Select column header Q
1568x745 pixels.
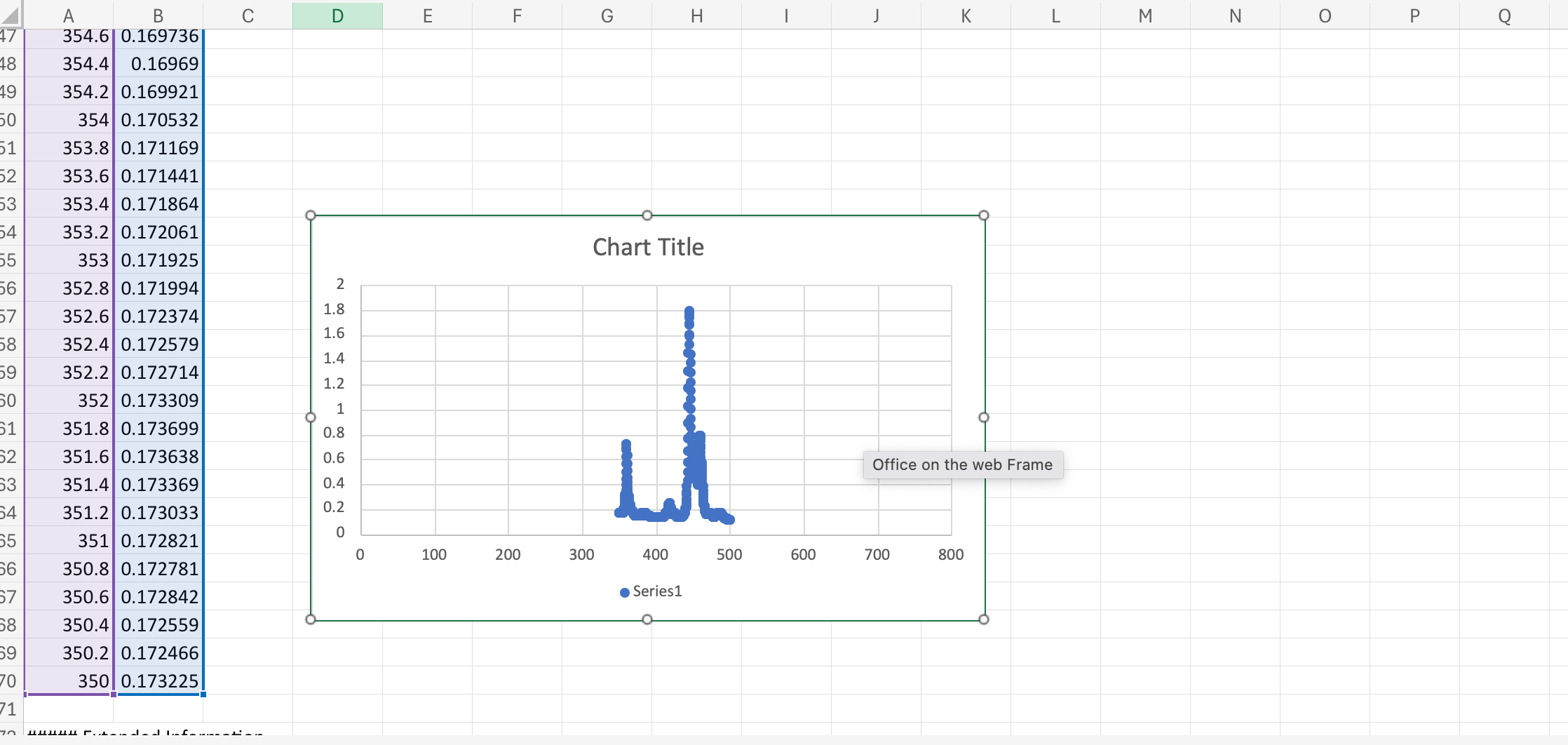coord(1503,15)
